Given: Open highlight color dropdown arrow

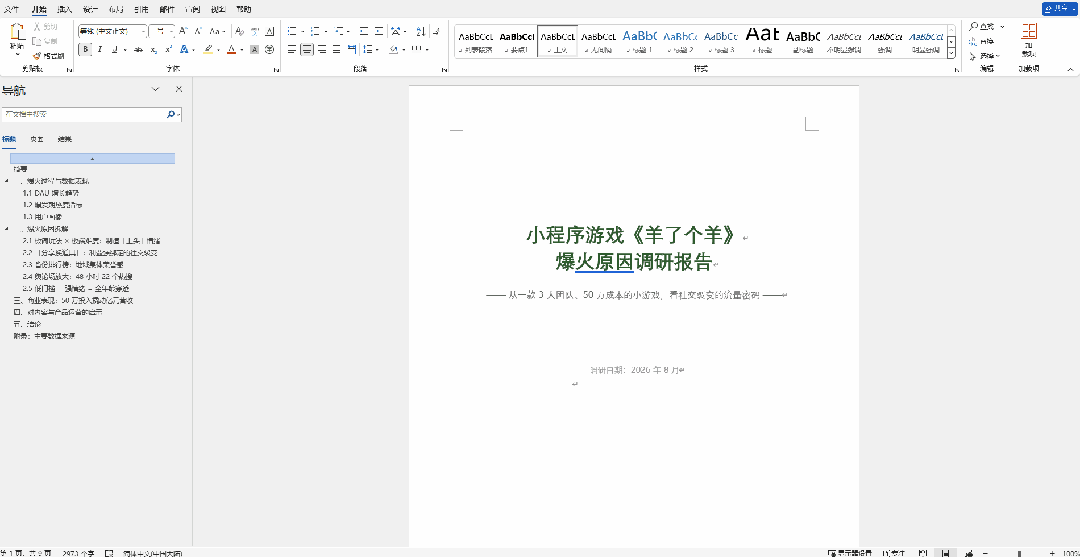Looking at the screenshot, I should (x=218, y=50).
